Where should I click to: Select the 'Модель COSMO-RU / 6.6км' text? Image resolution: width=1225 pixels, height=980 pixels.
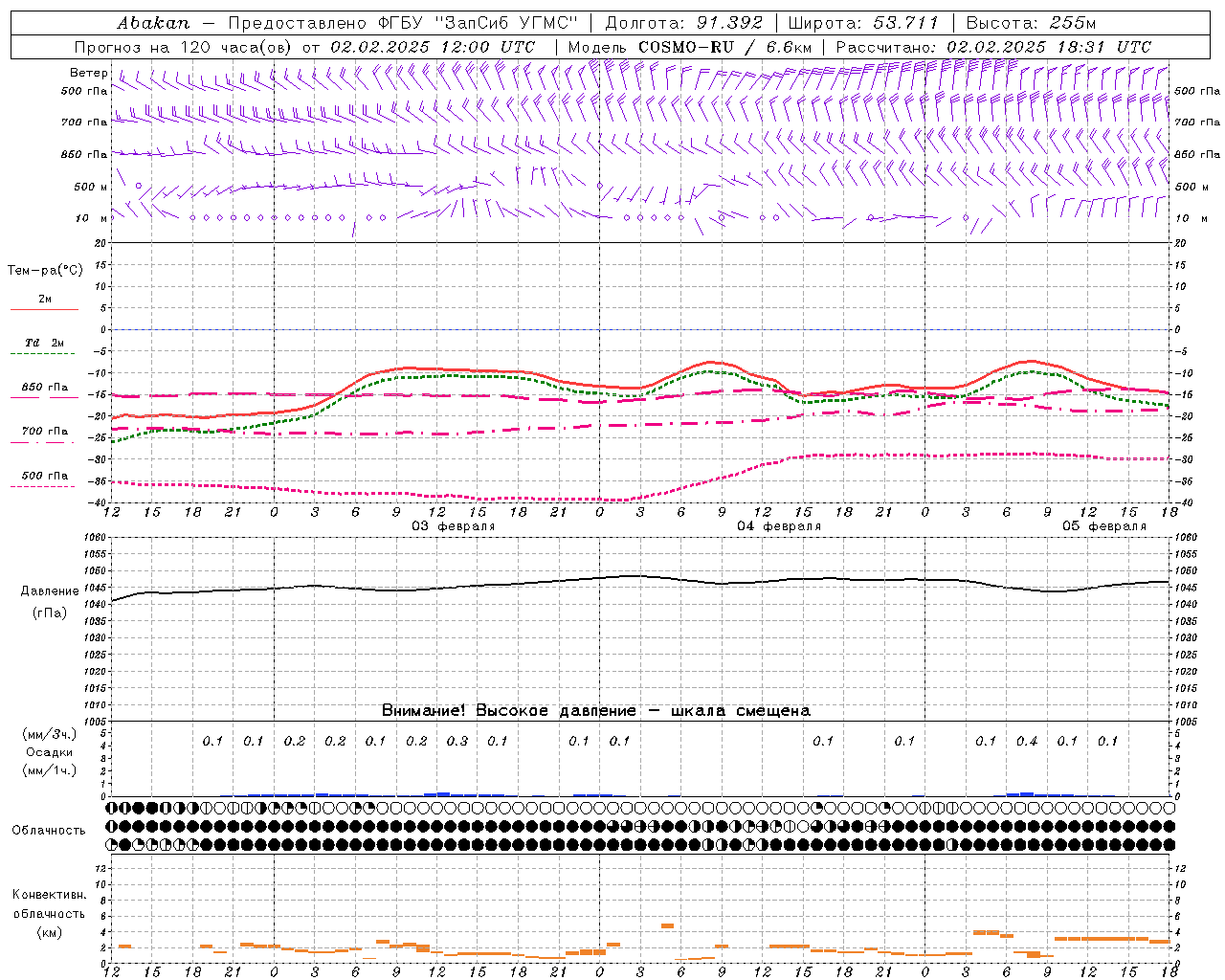690,46
